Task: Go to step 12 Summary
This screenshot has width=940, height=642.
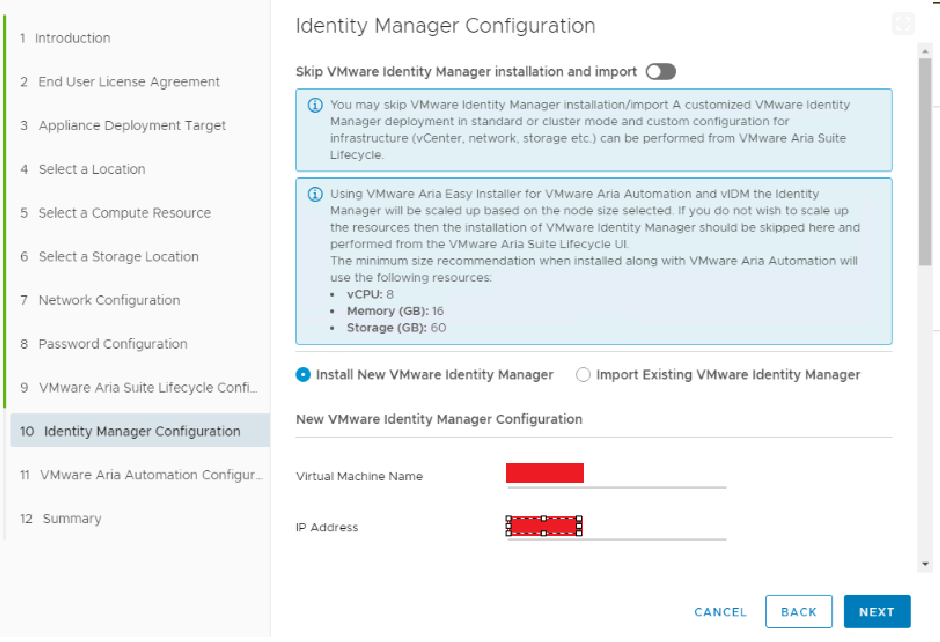Action: click(x=61, y=519)
